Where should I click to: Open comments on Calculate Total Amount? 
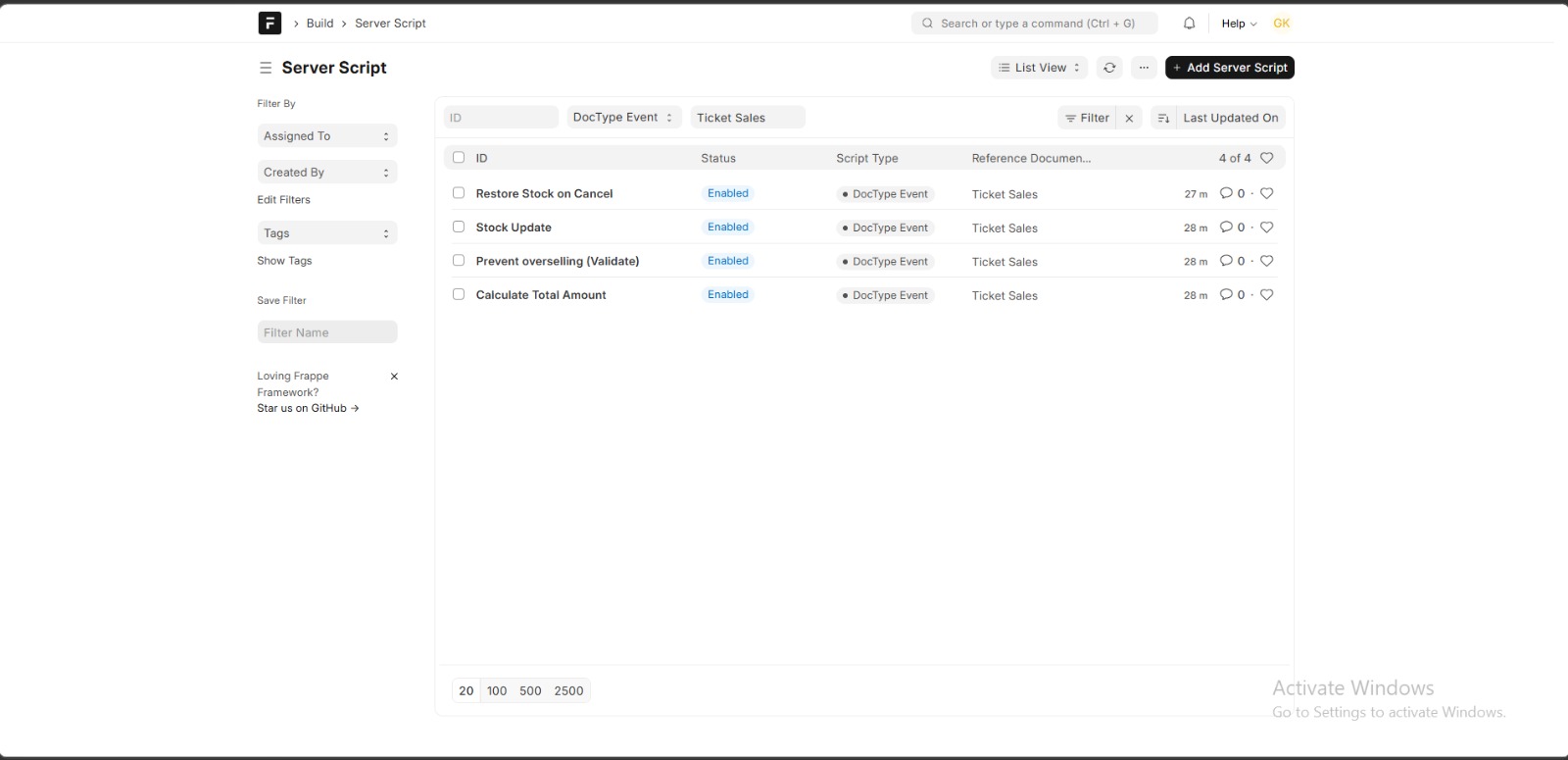click(x=1232, y=294)
